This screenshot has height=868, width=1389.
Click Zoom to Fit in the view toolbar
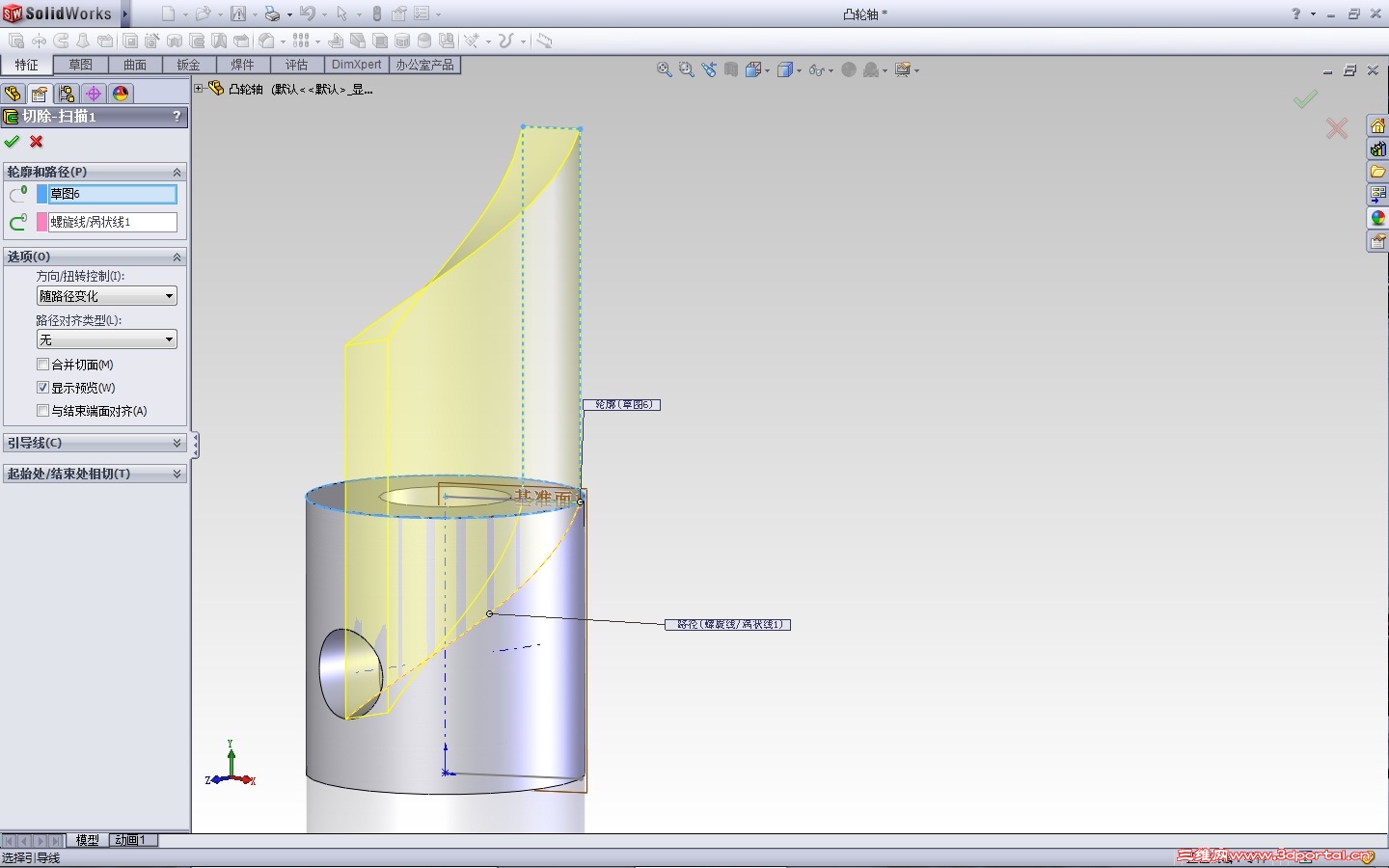664,69
